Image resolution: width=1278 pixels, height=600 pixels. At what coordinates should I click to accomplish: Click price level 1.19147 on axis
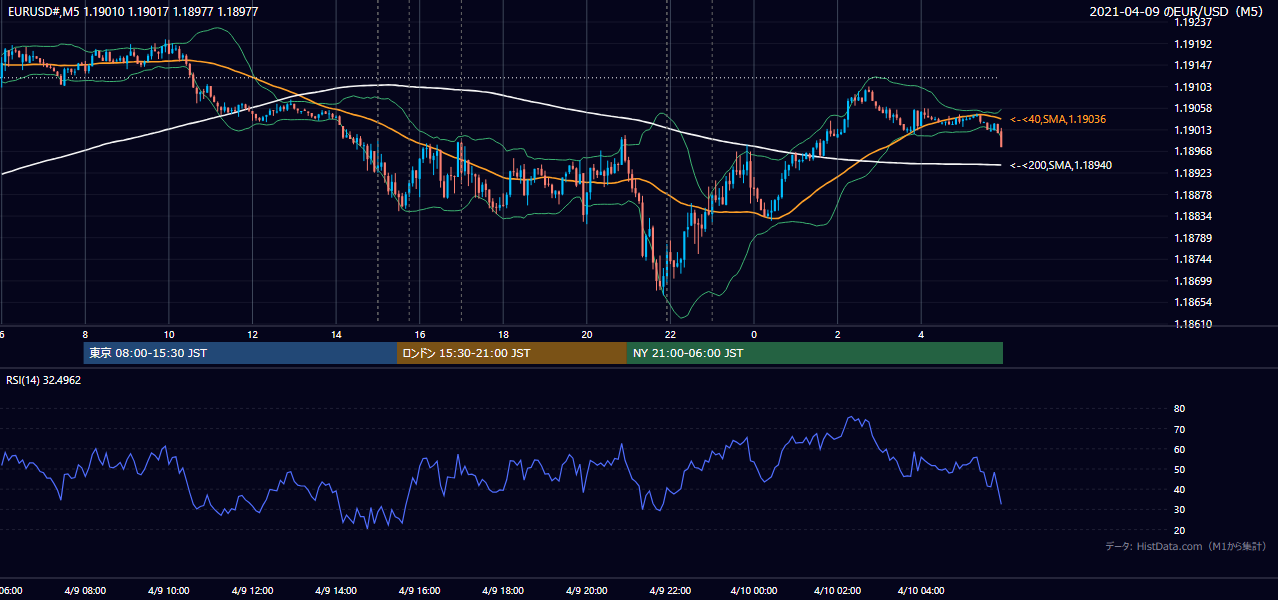click(x=1194, y=65)
